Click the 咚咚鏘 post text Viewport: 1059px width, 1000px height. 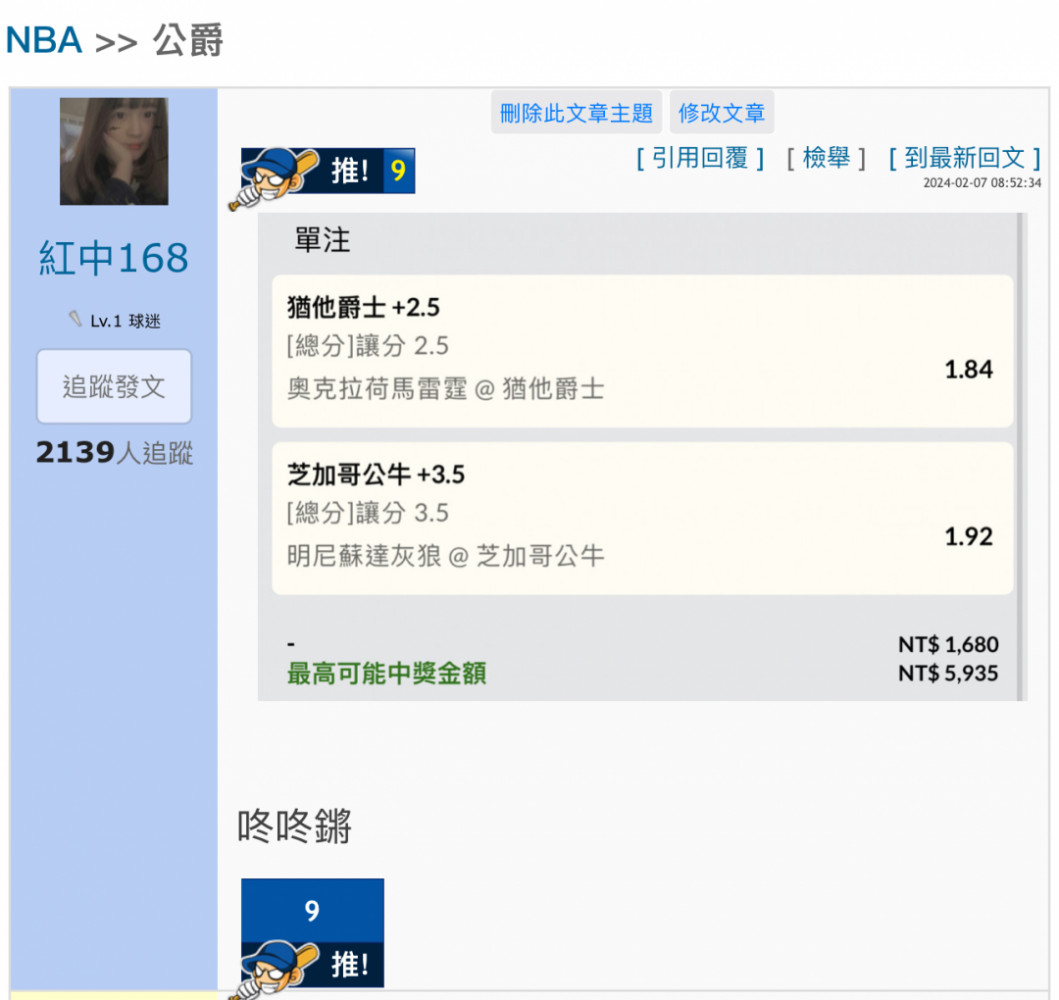(x=294, y=825)
